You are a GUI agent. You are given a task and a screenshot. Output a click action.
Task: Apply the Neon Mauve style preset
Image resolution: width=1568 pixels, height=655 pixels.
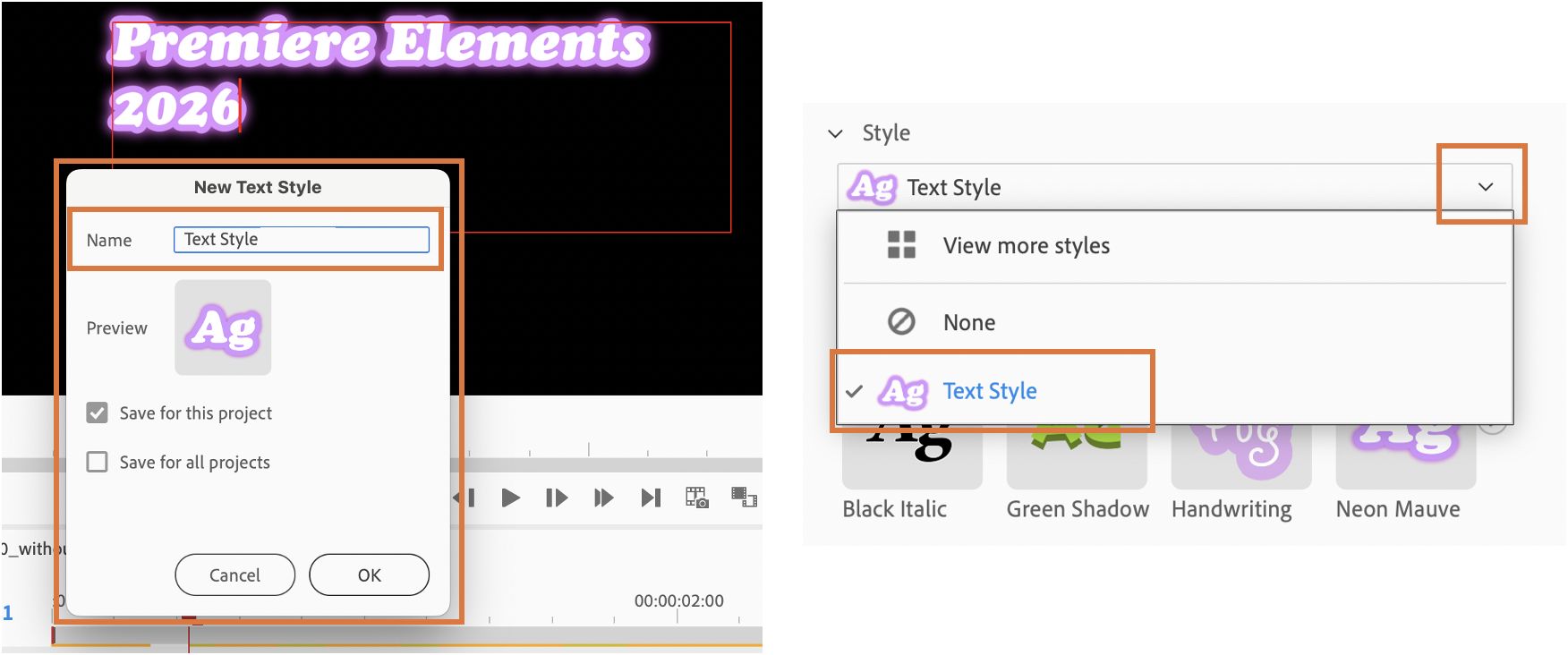coord(1406,456)
